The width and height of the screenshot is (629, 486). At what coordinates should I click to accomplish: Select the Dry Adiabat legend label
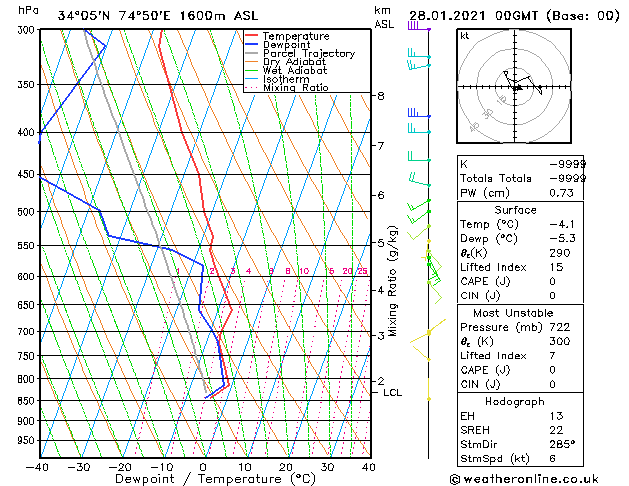[294, 62]
